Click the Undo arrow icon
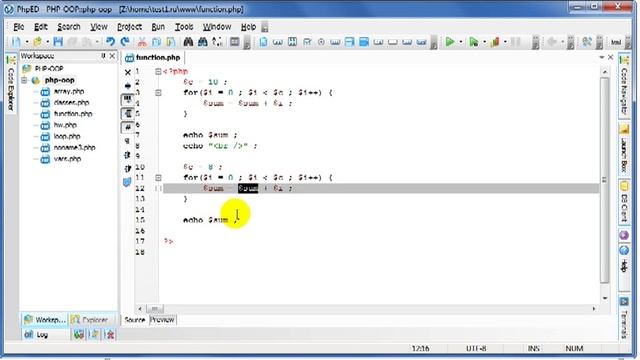Viewport: 640px width, 360px height. point(110,42)
